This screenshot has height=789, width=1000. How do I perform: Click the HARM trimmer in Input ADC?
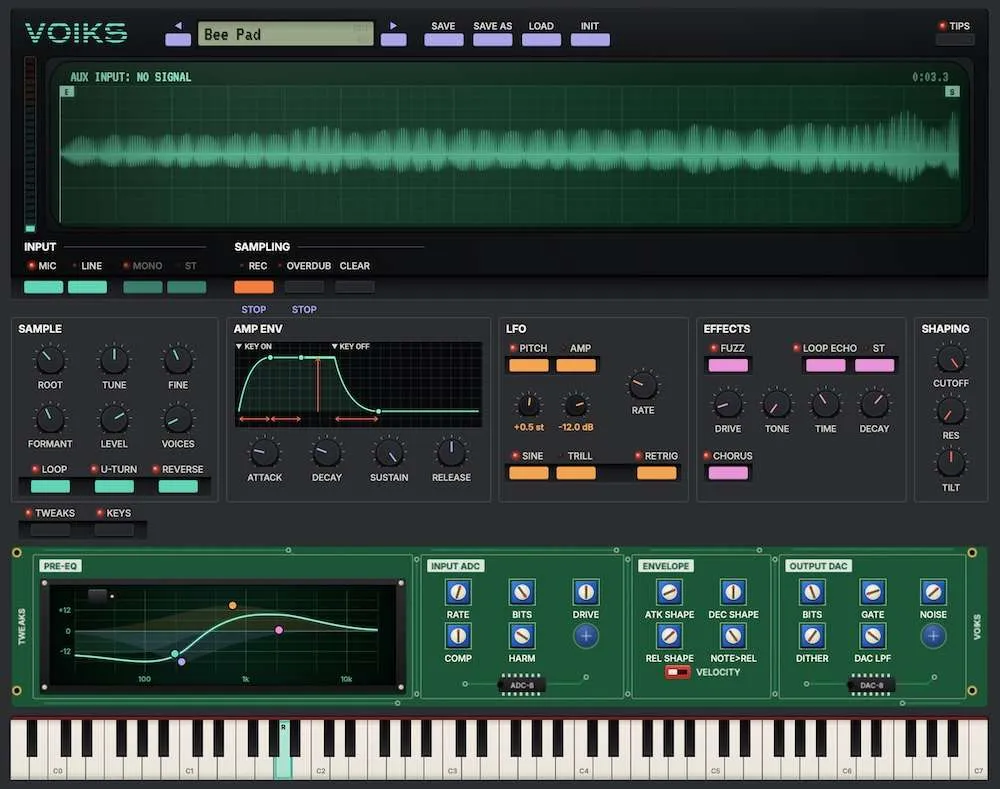(522, 636)
